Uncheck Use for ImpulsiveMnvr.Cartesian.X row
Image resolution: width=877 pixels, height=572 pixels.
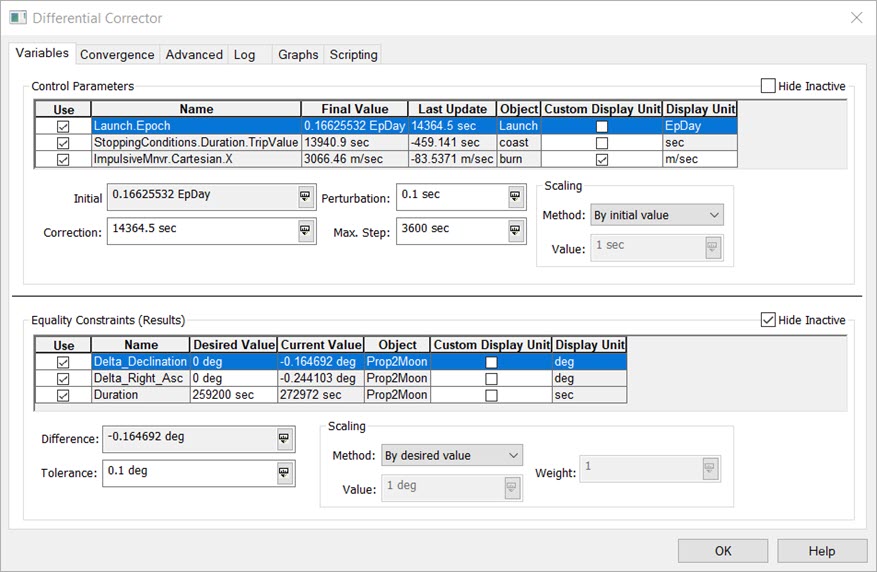coord(63,159)
